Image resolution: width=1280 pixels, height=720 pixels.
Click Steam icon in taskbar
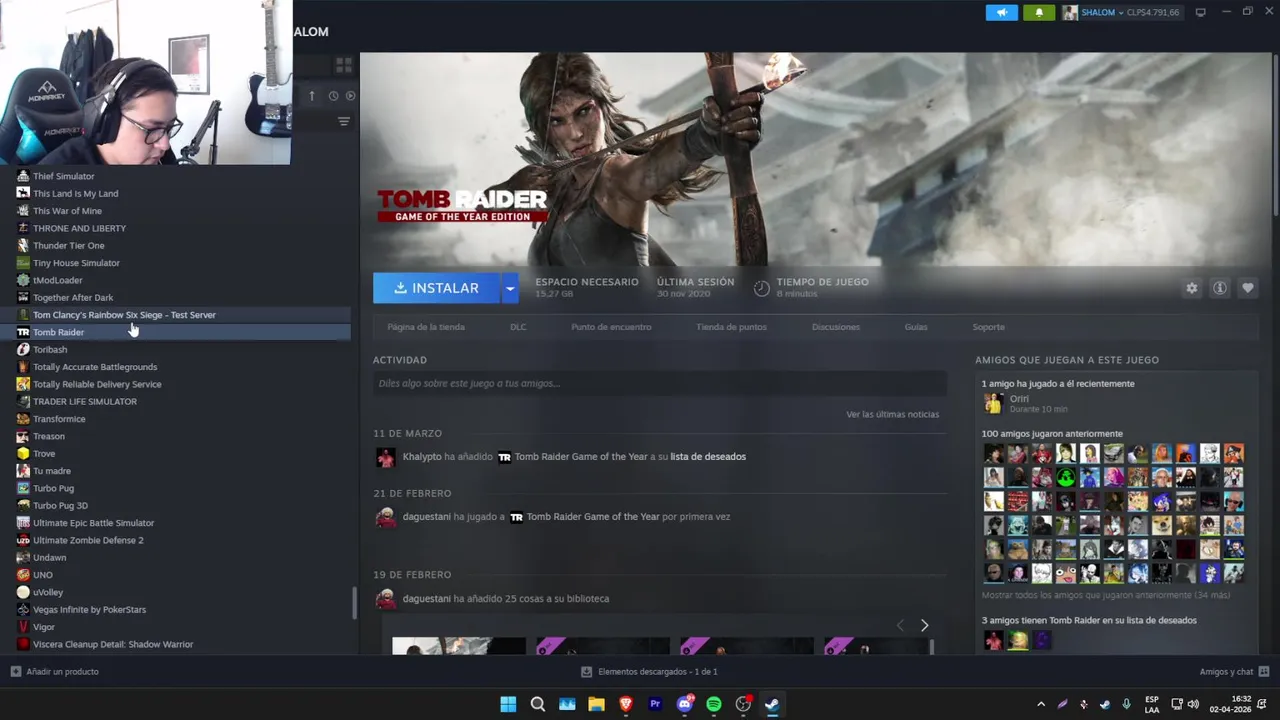tap(772, 704)
